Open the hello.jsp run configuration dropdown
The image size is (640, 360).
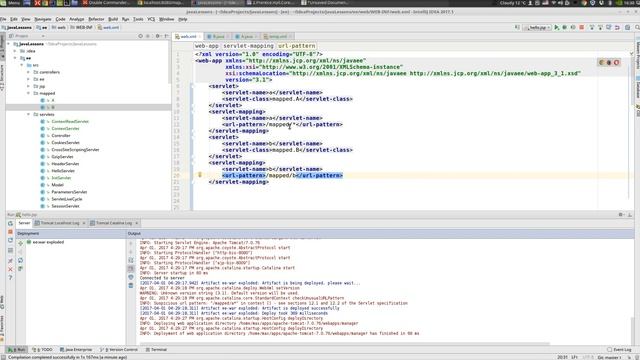538,27
